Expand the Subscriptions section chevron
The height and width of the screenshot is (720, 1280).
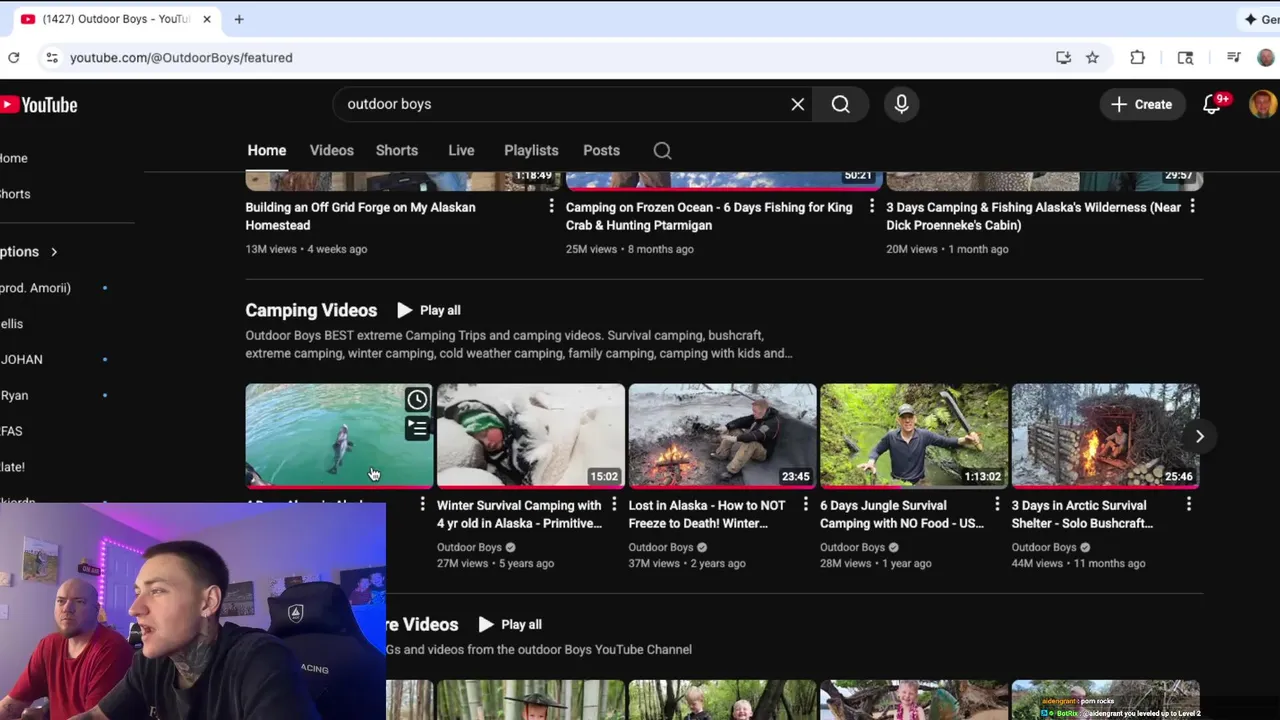click(54, 252)
